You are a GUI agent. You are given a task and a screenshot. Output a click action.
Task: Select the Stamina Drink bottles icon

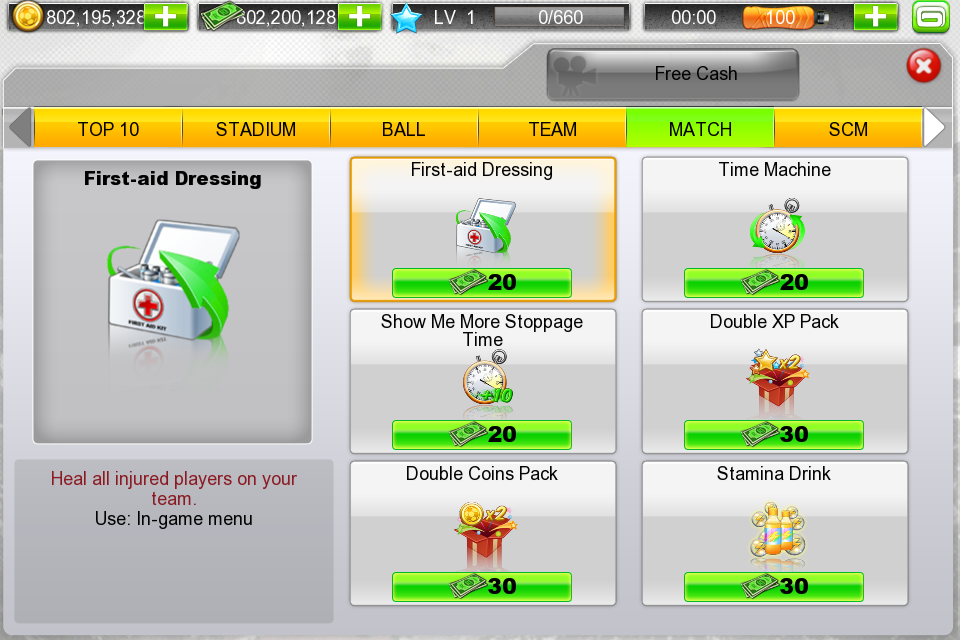pyautogui.click(x=777, y=530)
